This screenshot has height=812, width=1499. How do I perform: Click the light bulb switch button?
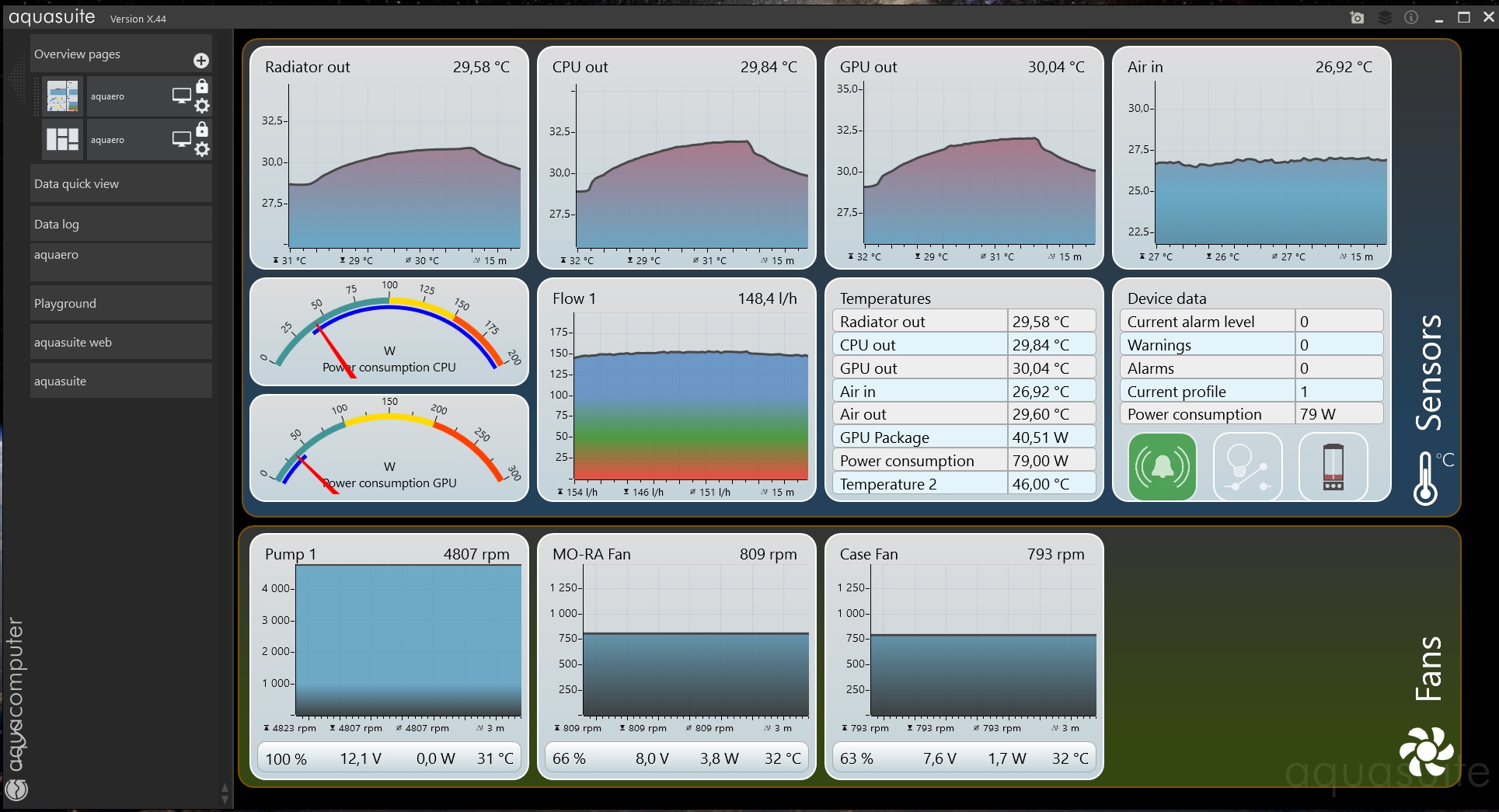click(x=1247, y=467)
